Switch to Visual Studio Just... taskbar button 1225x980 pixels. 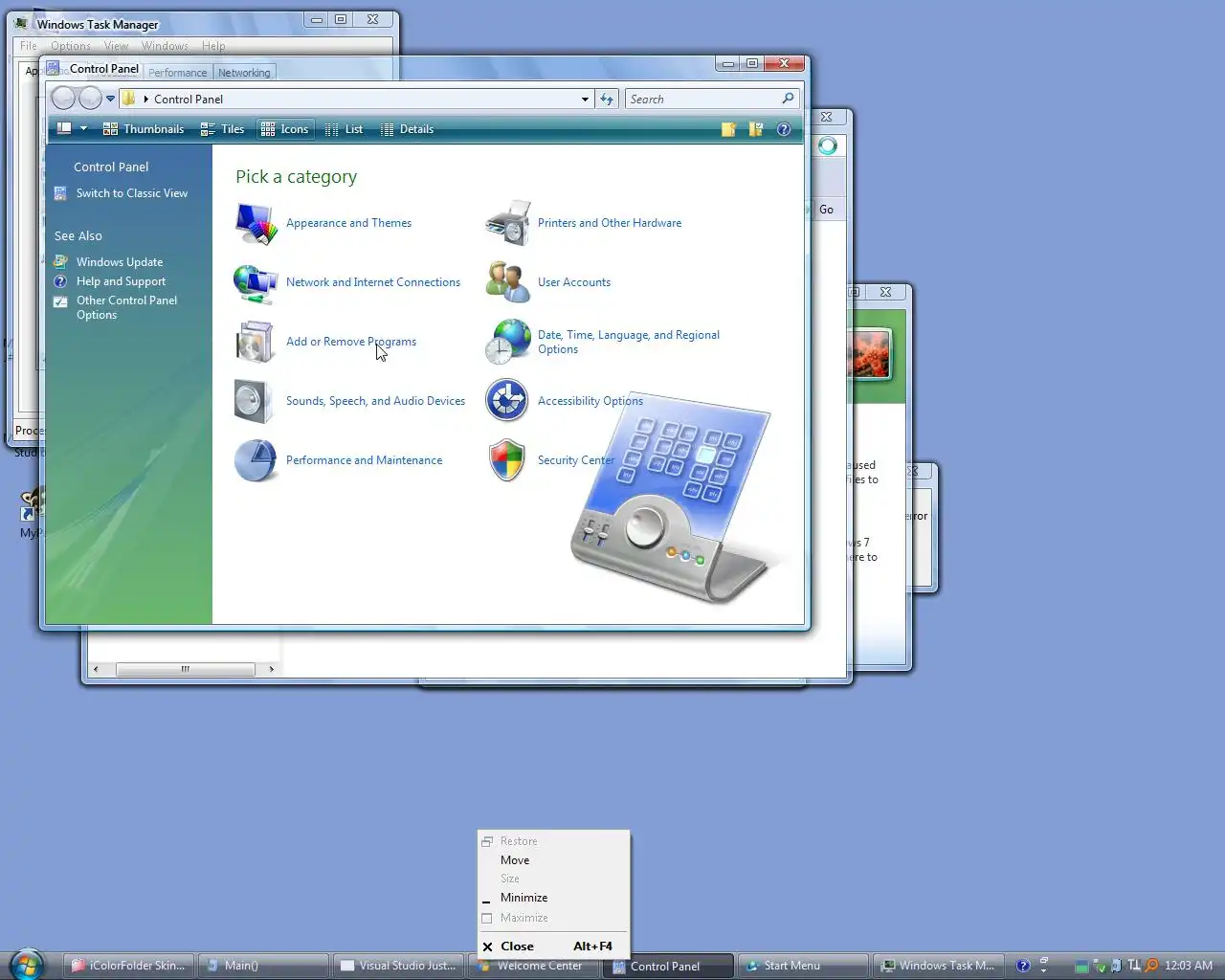point(399,966)
